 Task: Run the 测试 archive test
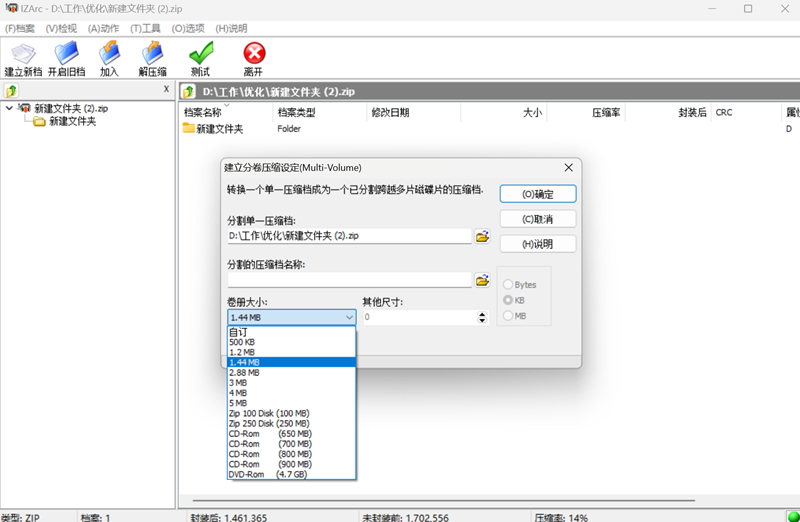201,60
